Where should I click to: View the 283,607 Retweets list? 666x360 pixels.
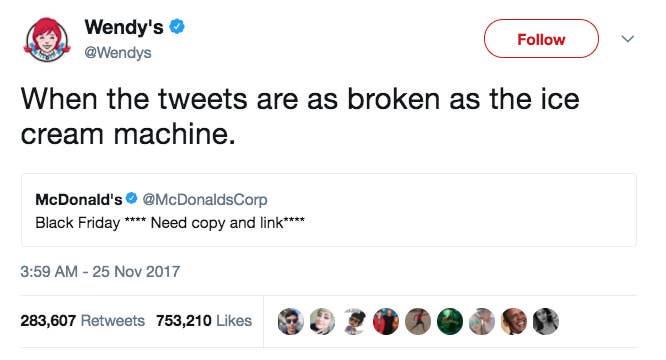82,321
